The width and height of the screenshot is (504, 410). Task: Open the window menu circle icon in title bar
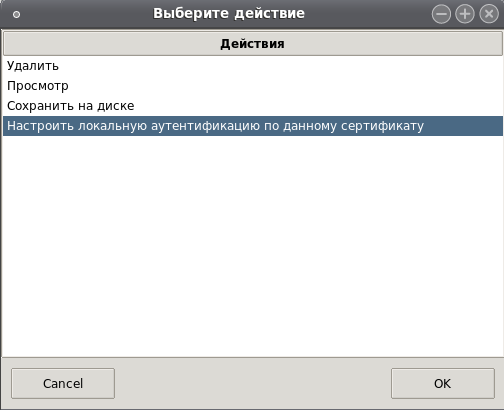coord(16,14)
